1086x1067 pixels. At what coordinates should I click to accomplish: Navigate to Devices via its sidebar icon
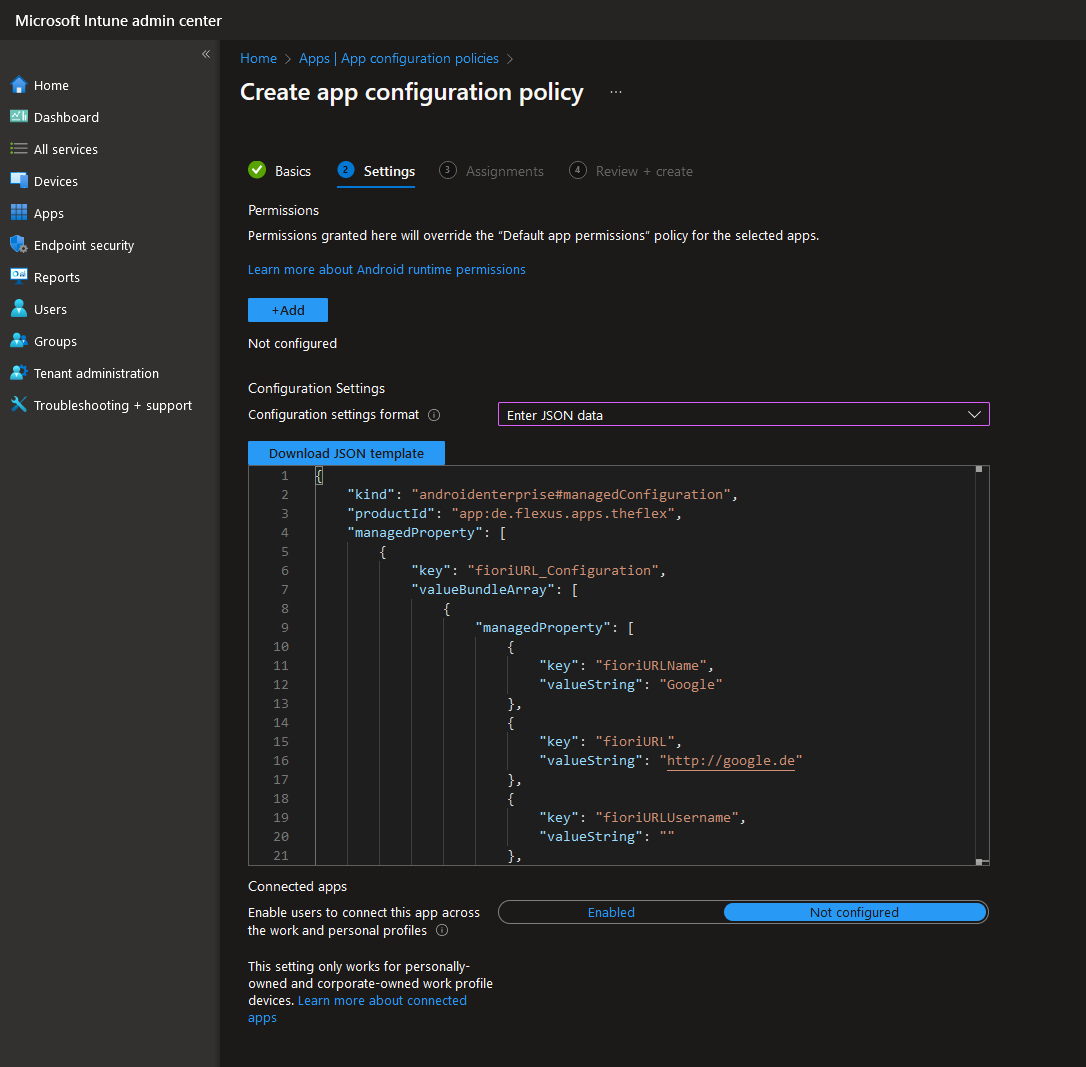coord(19,181)
